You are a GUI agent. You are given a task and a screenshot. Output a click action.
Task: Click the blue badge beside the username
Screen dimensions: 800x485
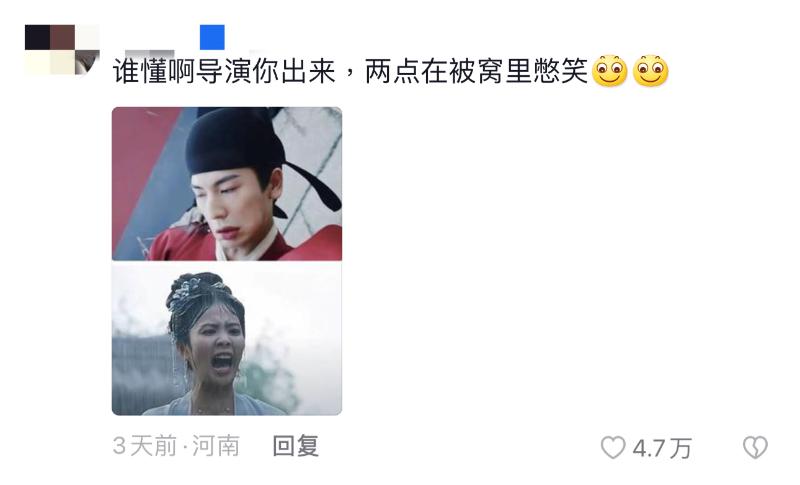pyautogui.click(x=212, y=37)
